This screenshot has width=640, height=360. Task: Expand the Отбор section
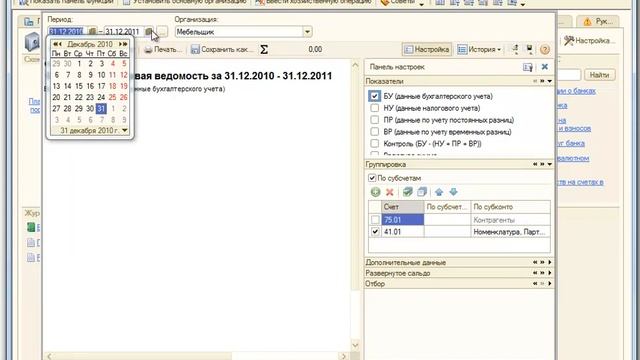click(x=550, y=284)
